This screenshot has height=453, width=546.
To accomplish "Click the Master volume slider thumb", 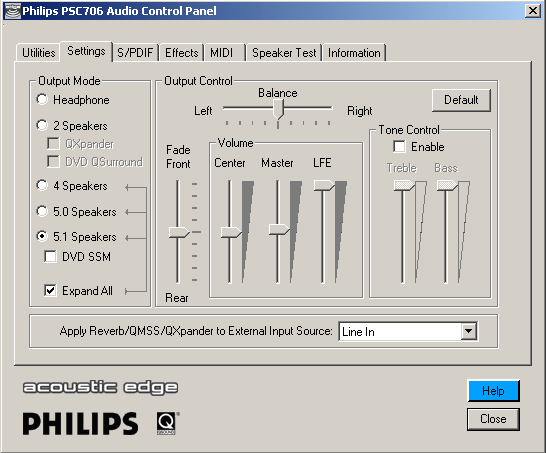I will (279, 229).
